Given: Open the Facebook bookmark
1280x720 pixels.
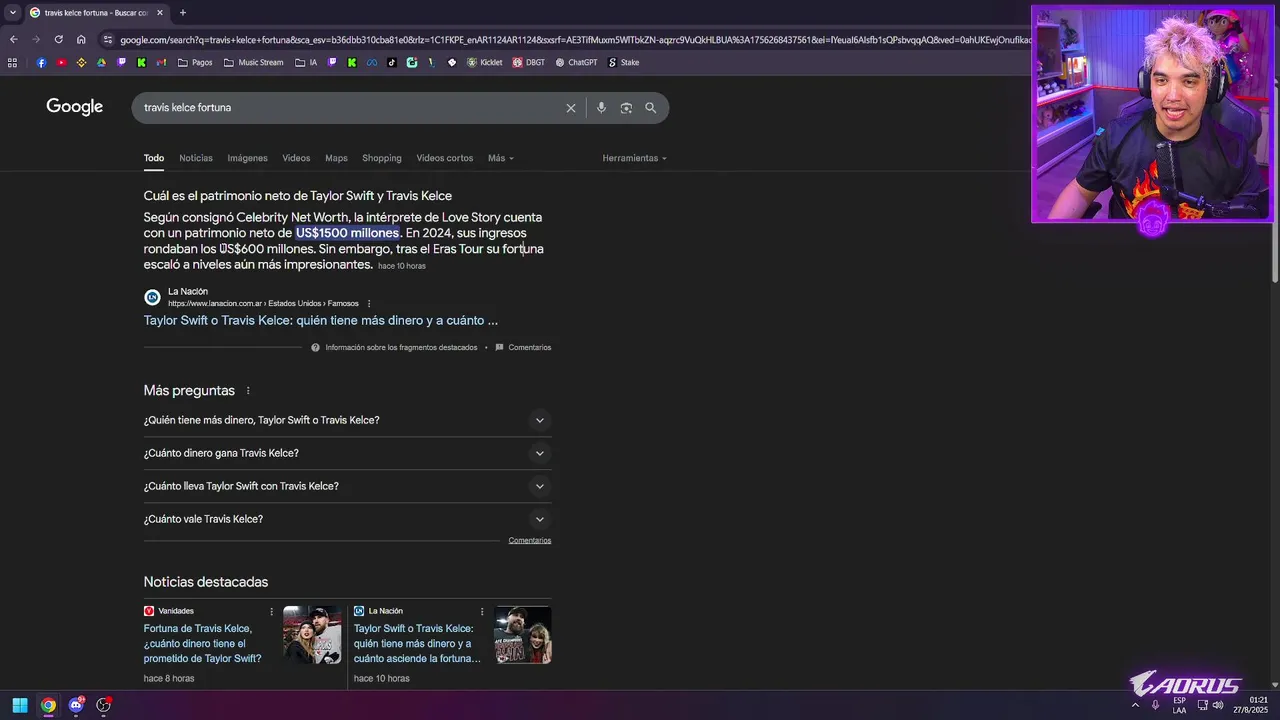Looking at the screenshot, I should click(x=41, y=62).
